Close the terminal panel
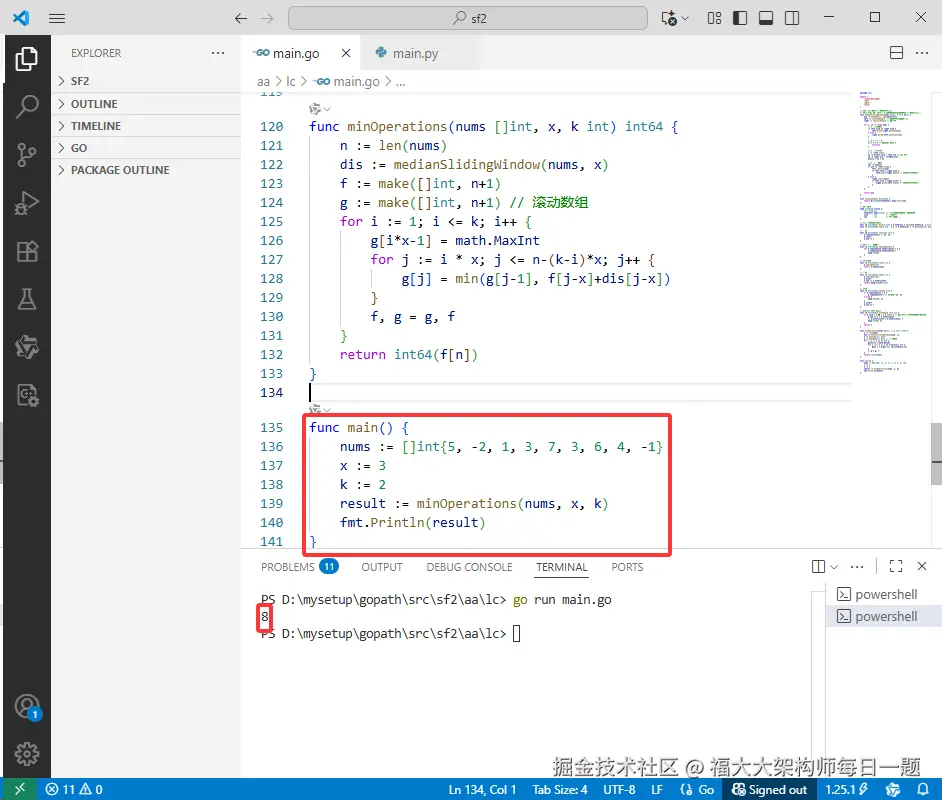Screen dimensions: 942x800 point(922,566)
